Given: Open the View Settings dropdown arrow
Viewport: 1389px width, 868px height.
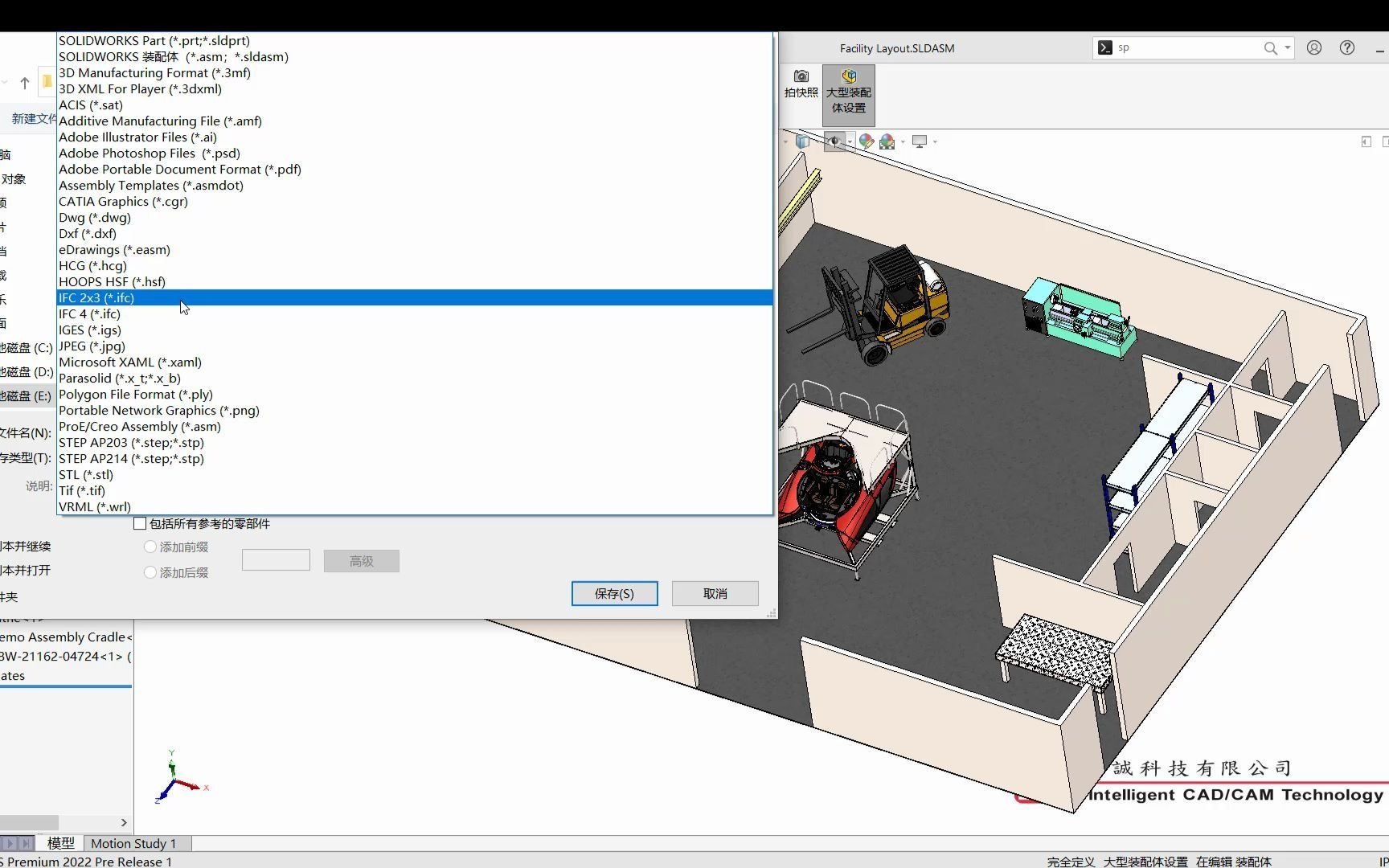Looking at the screenshot, I should tap(935, 141).
